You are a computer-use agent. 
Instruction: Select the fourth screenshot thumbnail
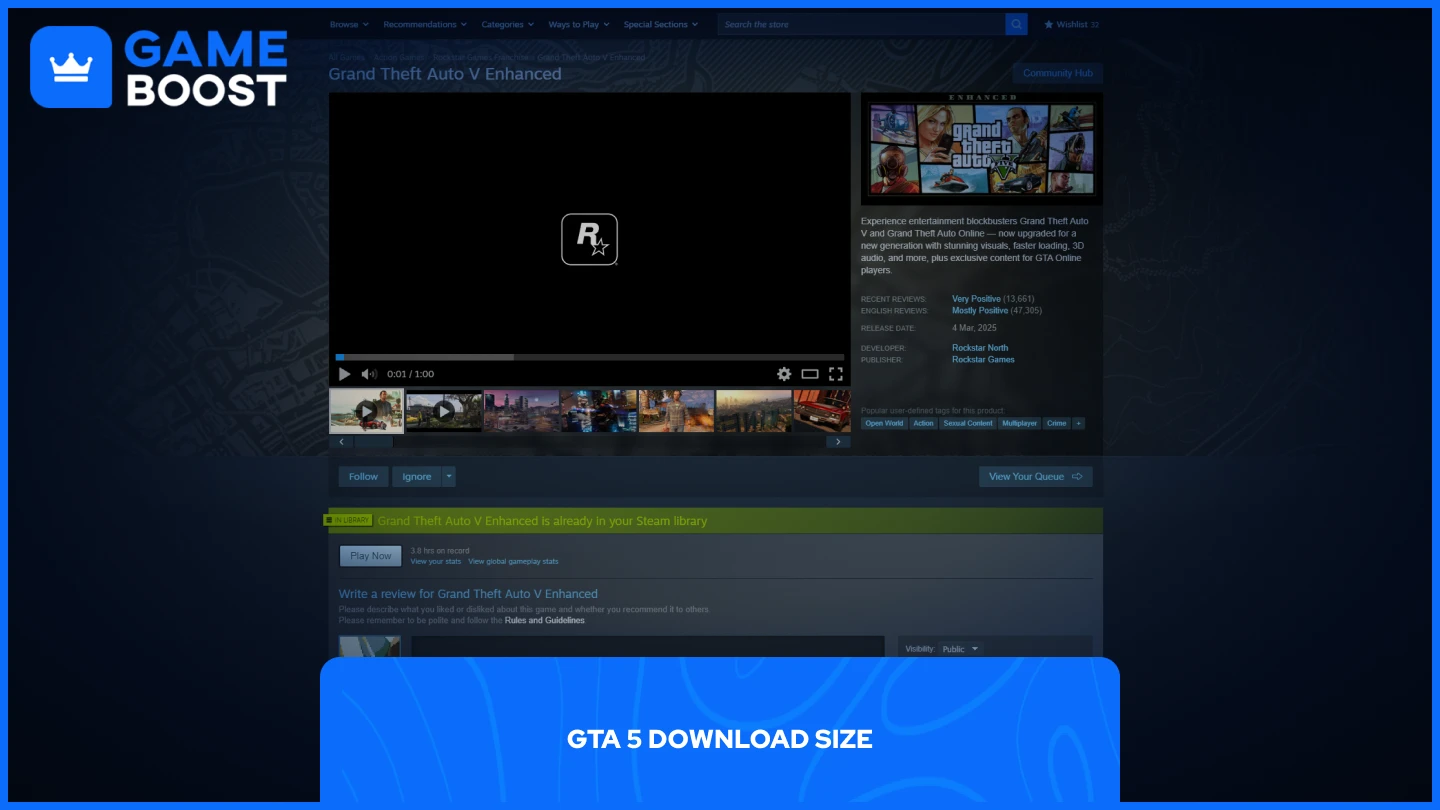pos(598,410)
